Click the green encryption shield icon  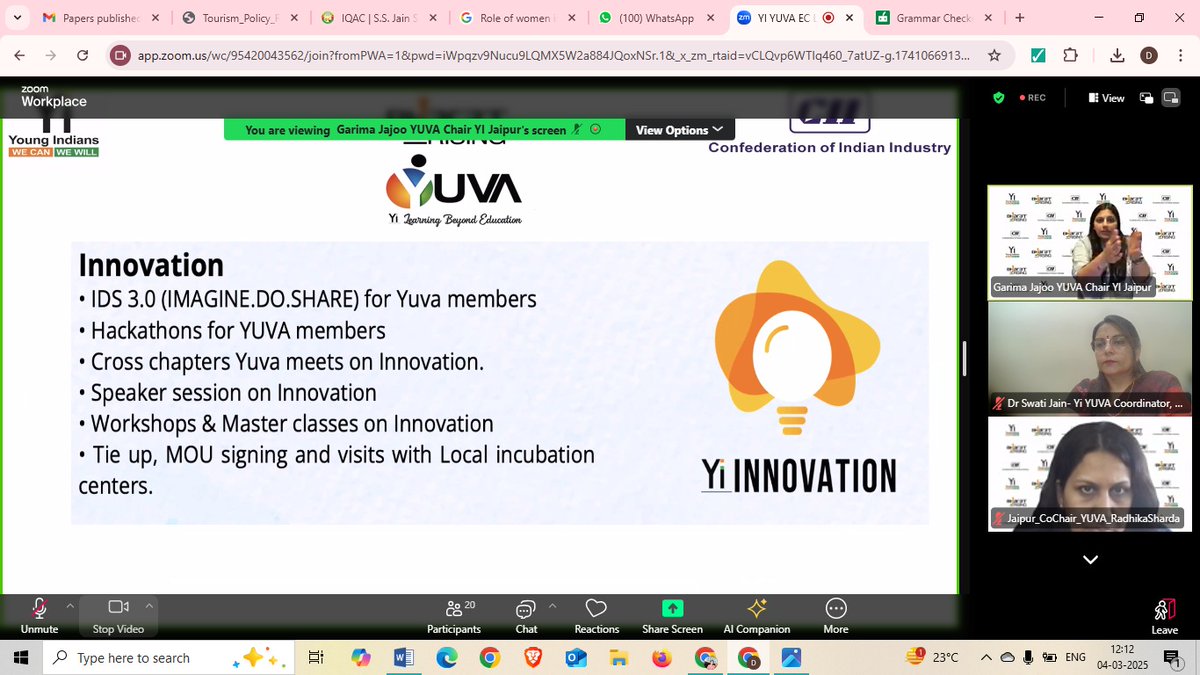tap(998, 98)
